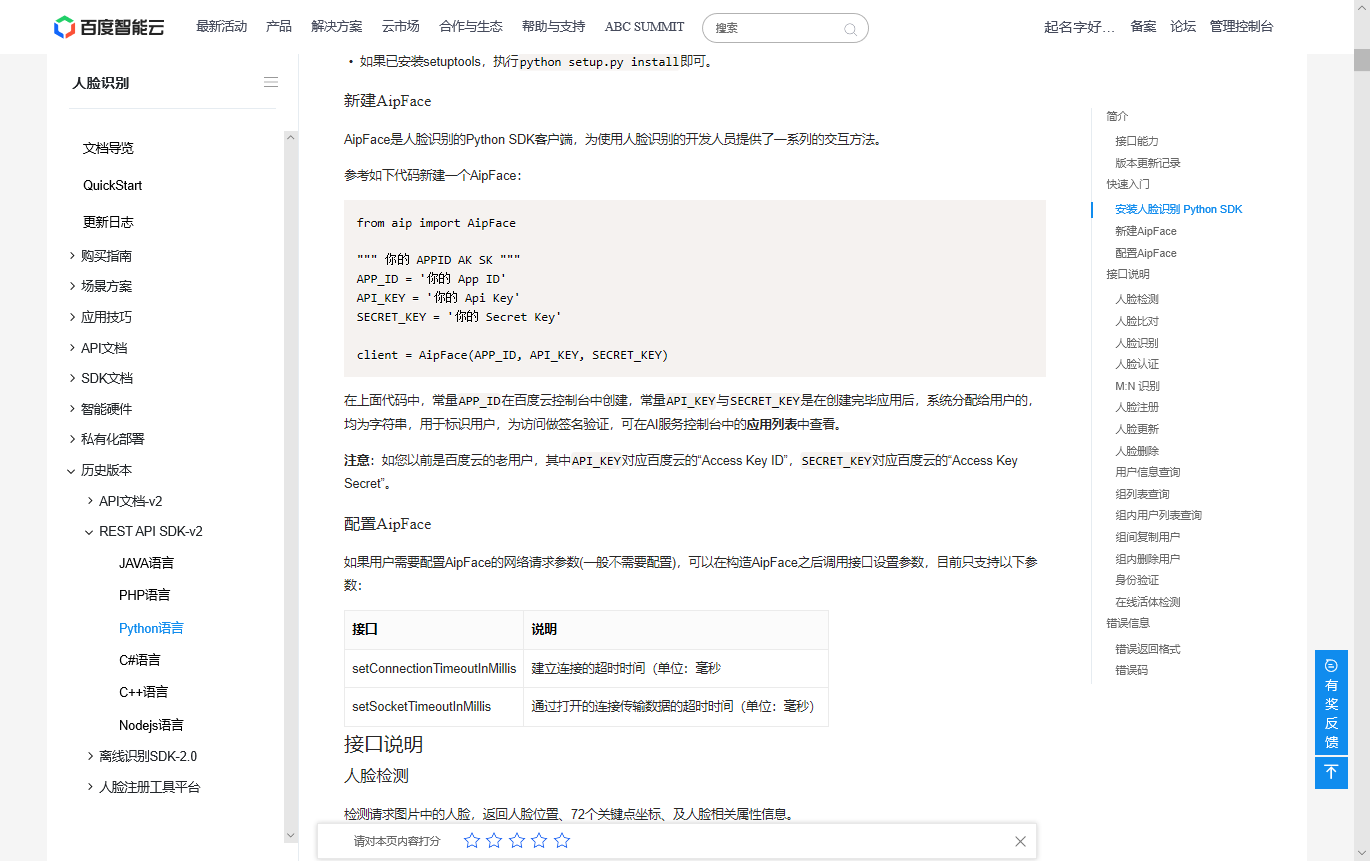
Task: Open the 解决方案 menu
Action: click(337, 27)
